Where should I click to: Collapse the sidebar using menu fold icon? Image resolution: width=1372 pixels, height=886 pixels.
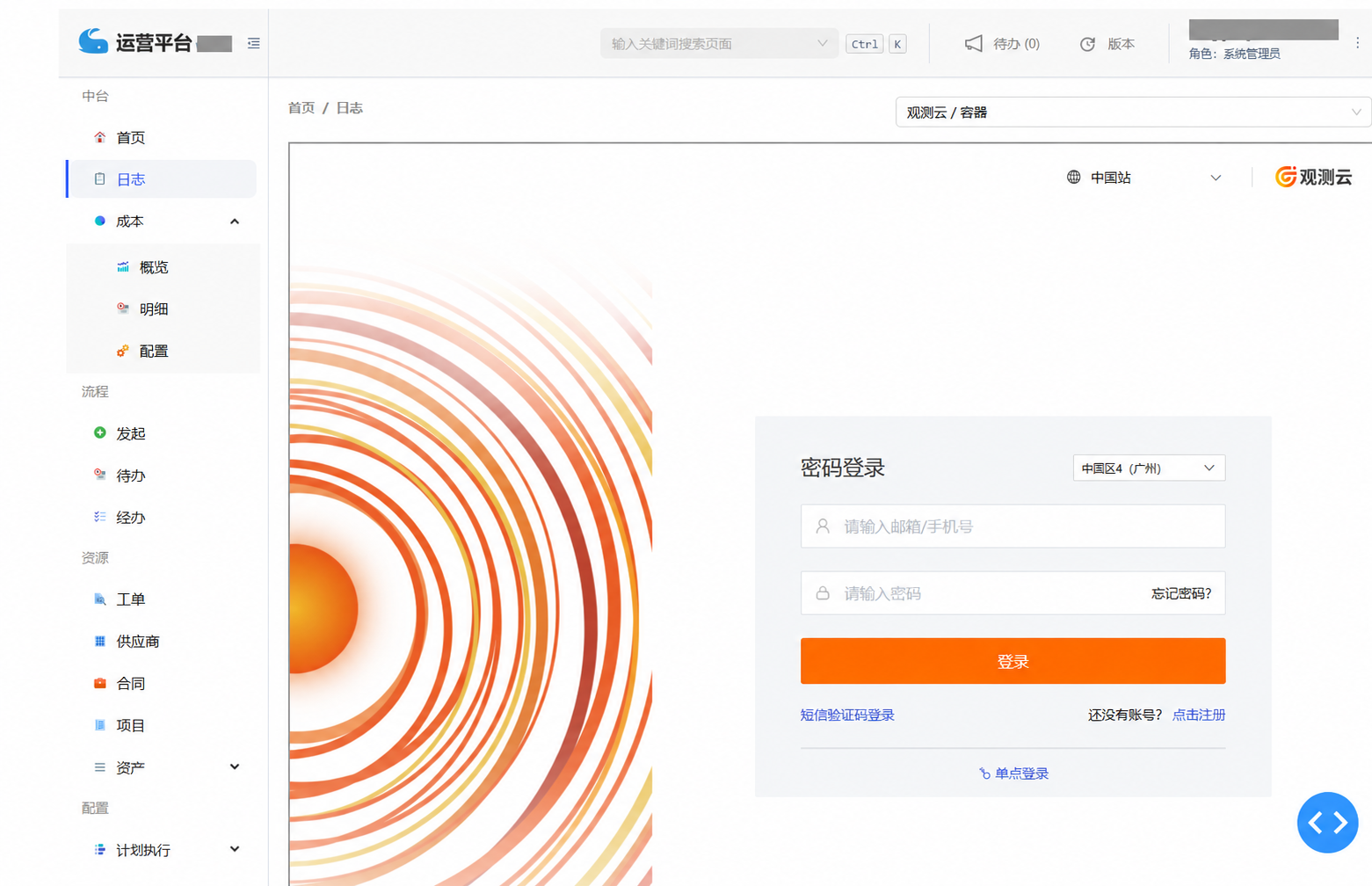[253, 43]
